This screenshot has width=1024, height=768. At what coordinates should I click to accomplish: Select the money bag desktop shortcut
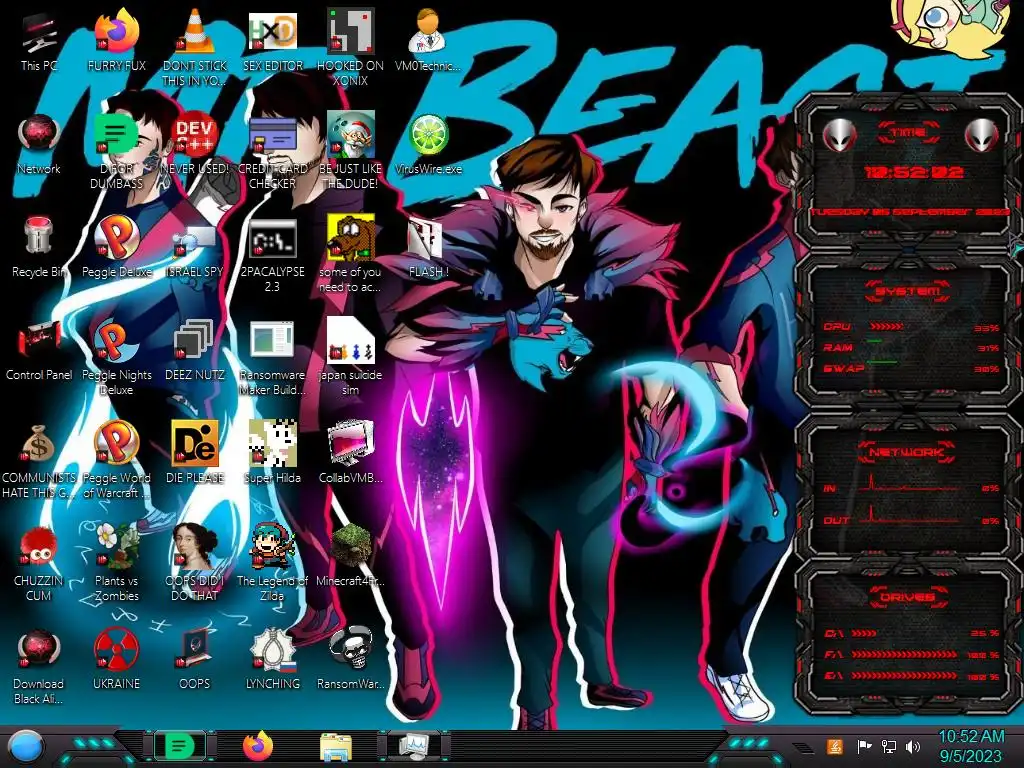(x=39, y=460)
